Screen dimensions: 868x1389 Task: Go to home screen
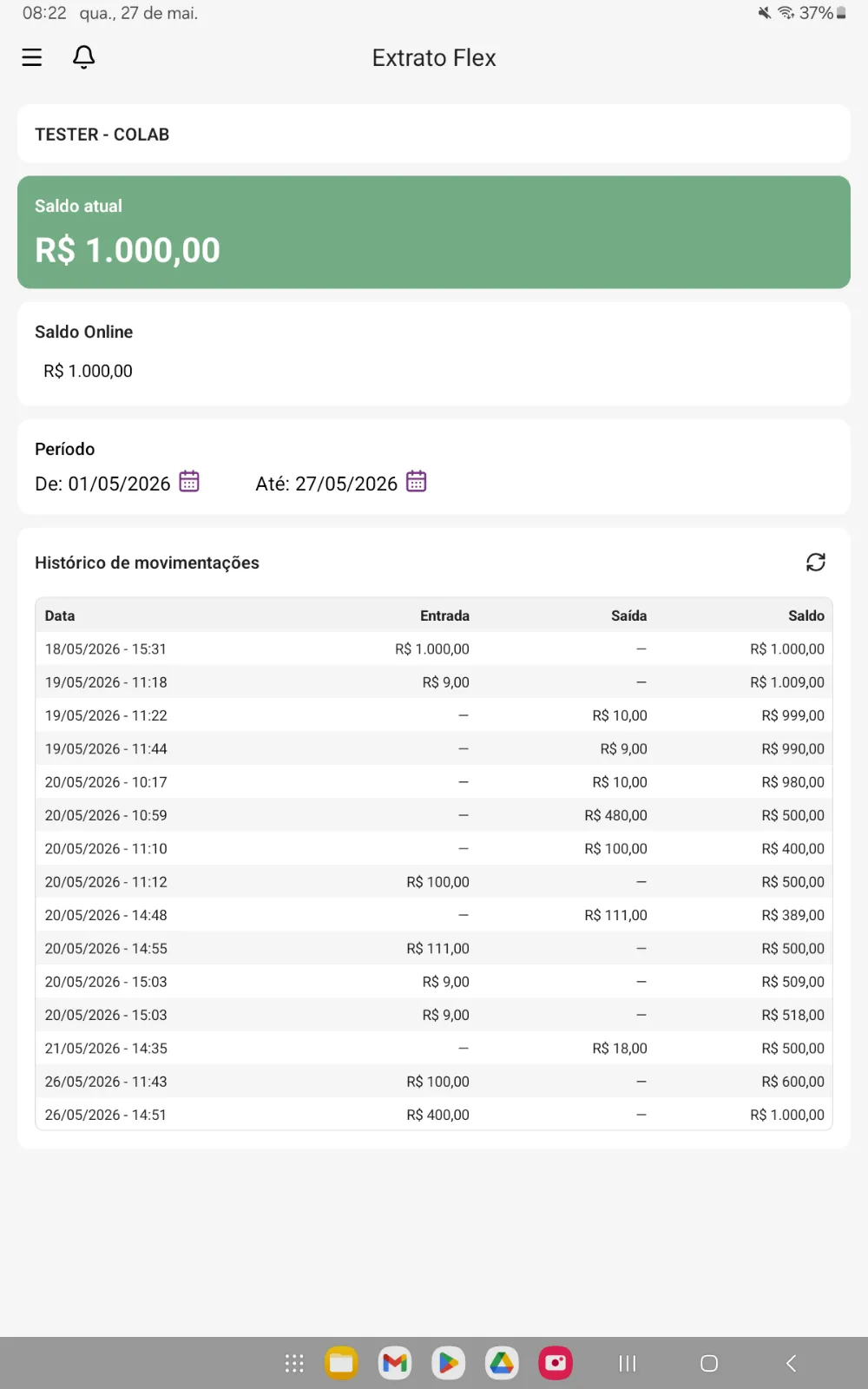click(709, 1363)
